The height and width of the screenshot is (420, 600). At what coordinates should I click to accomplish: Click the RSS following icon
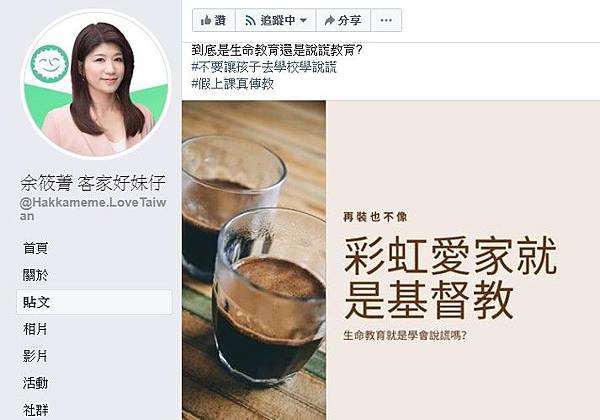(x=250, y=20)
